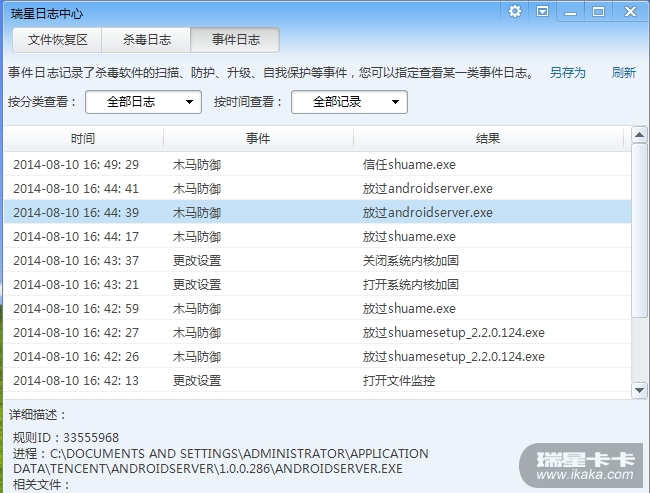
Task: Click the 相关文件 label
Action: pyautogui.click(x=41, y=484)
